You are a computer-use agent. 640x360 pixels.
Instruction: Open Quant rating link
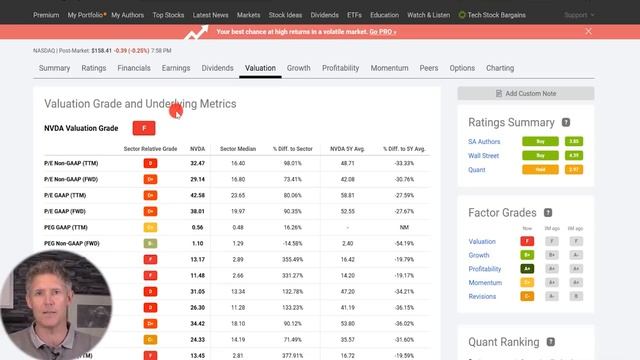(477, 170)
